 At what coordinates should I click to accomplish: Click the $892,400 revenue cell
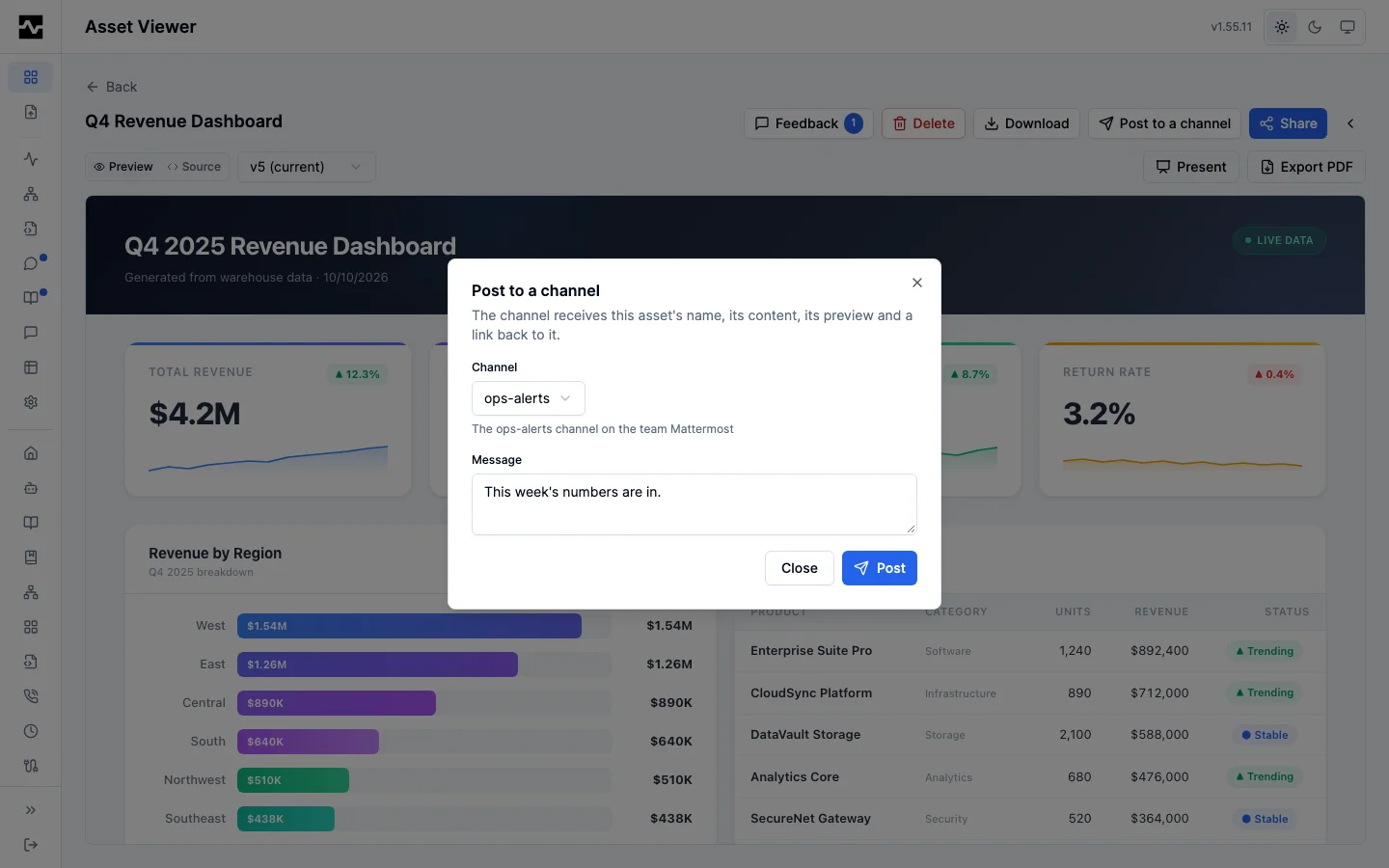1159,651
